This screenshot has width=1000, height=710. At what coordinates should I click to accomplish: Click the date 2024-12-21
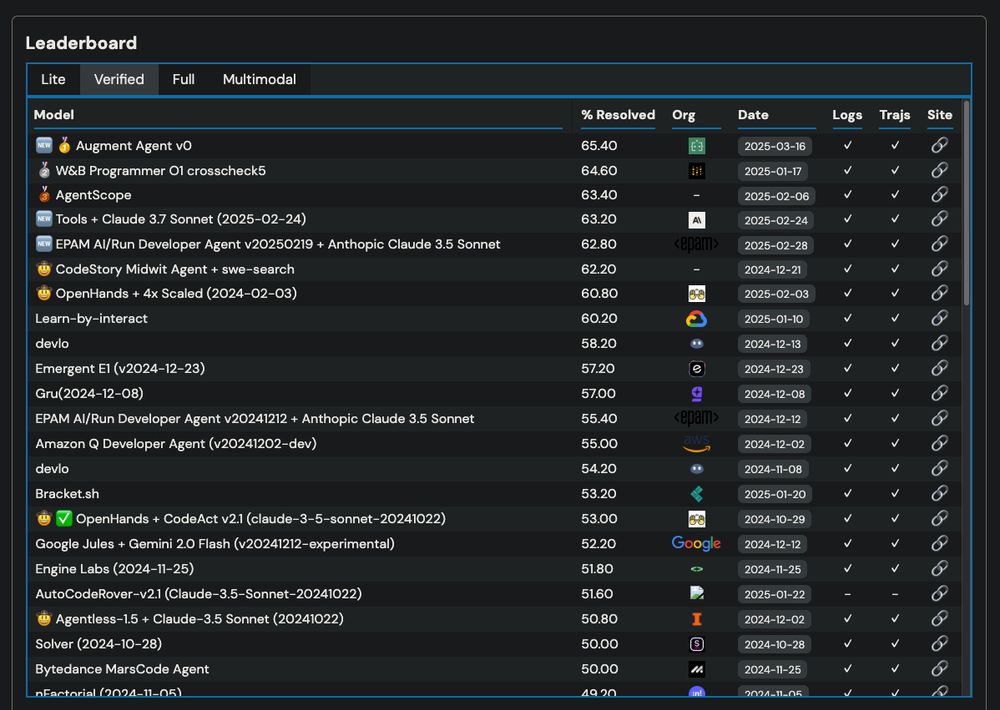772,270
